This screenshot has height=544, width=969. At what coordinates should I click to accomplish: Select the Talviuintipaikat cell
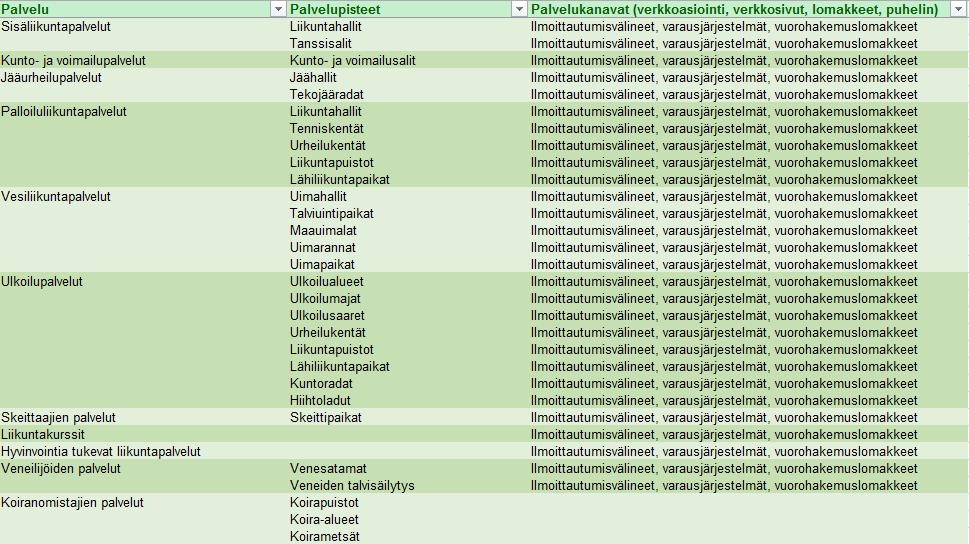click(x=408, y=213)
